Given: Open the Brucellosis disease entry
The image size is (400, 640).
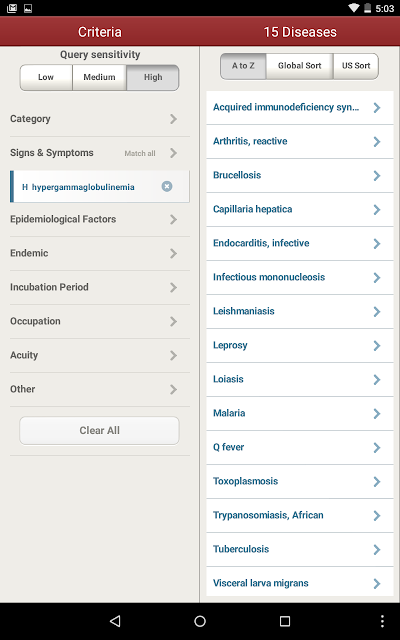Looking at the screenshot, I should [300, 176].
